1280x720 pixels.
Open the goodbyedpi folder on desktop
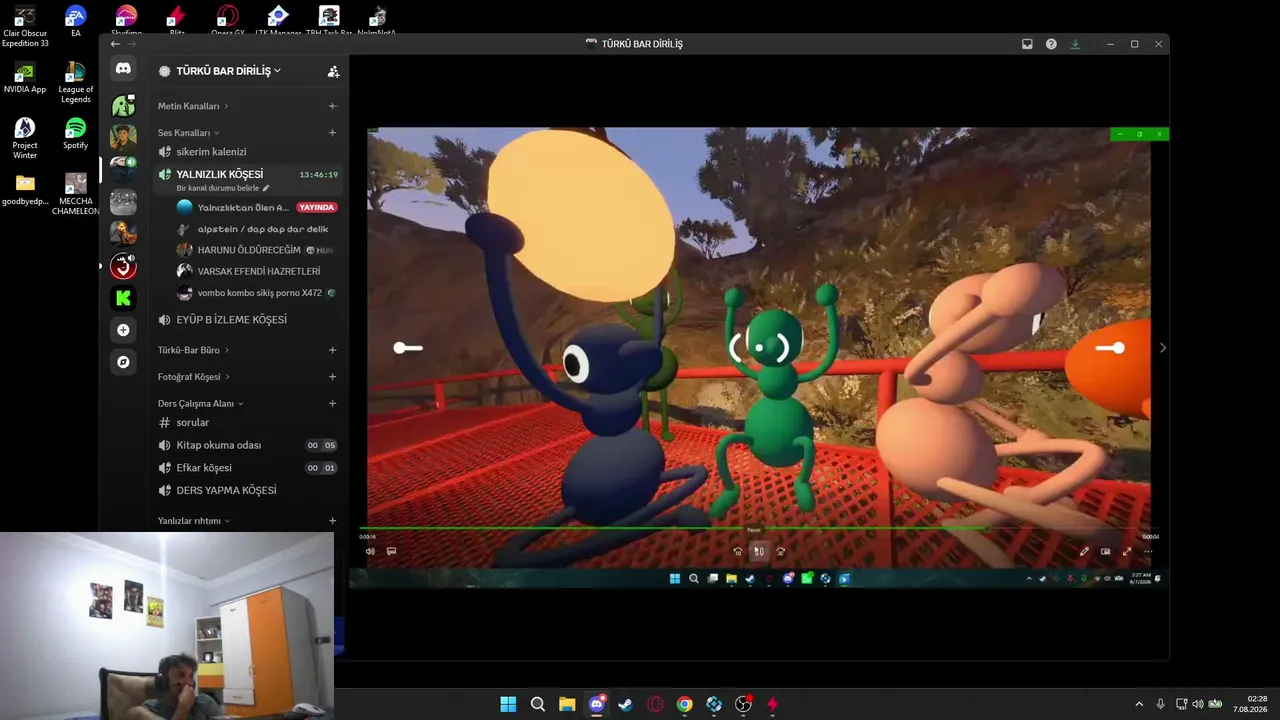pyautogui.click(x=25, y=189)
